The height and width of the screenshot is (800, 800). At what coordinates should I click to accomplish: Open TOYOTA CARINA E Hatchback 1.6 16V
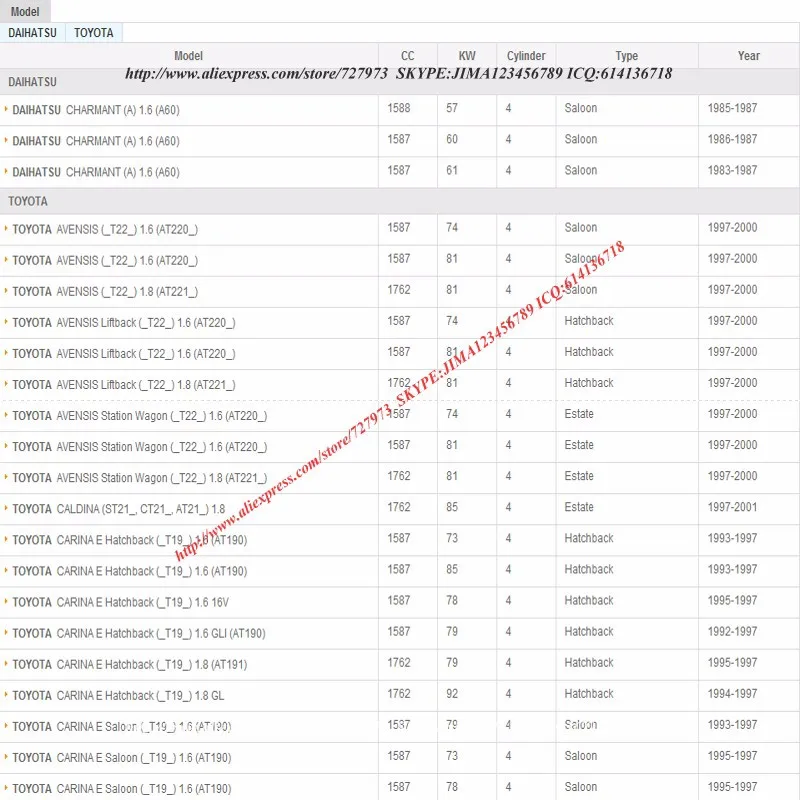[x=120, y=603]
